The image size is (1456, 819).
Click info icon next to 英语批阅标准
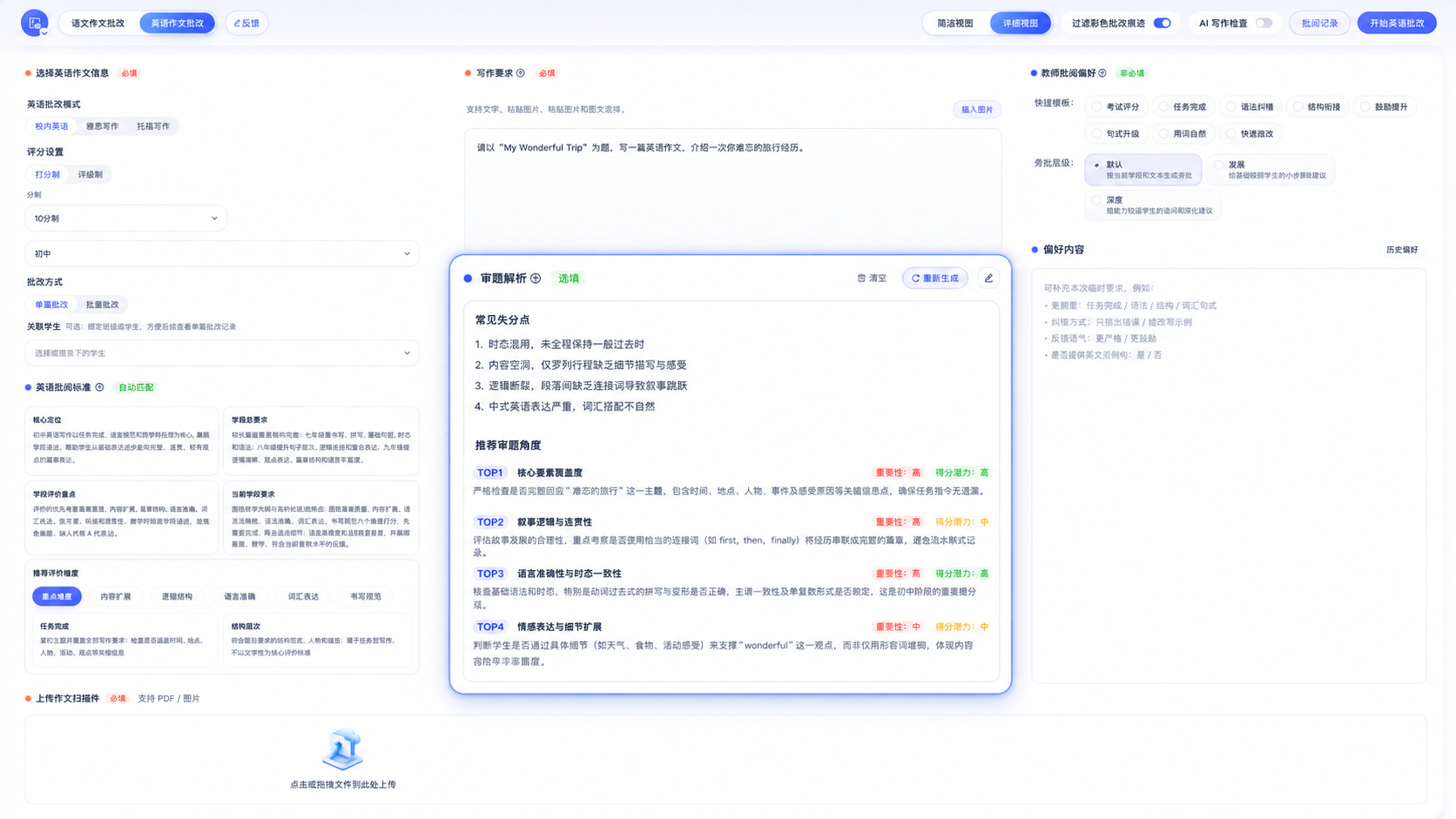(x=99, y=387)
